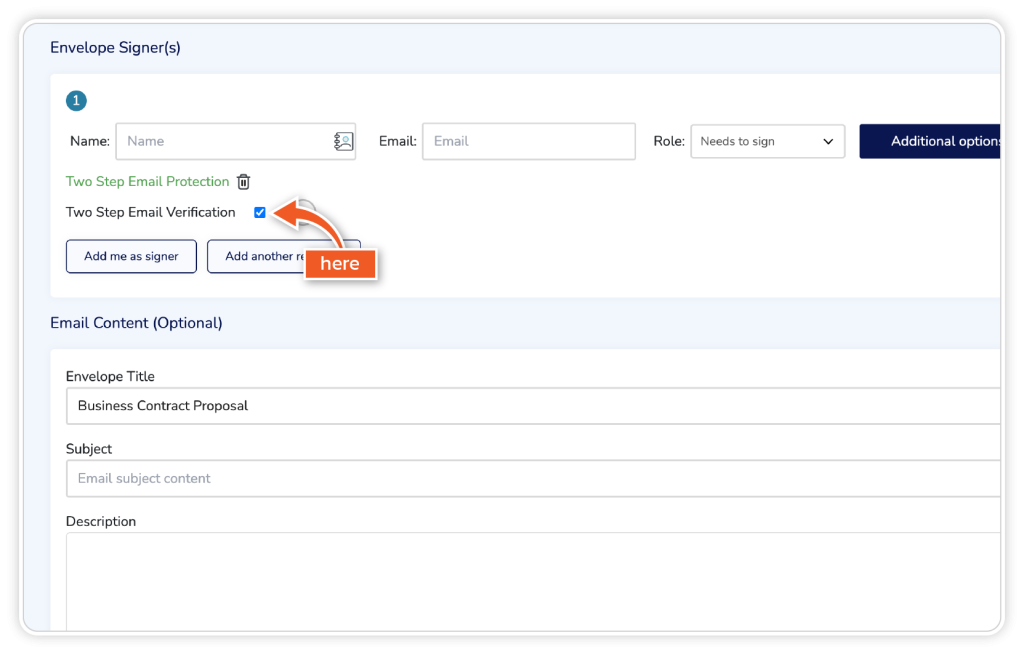The image size is (1024, 654).
Task: Click the signer number 1 badge
Action: pos(76,101)
